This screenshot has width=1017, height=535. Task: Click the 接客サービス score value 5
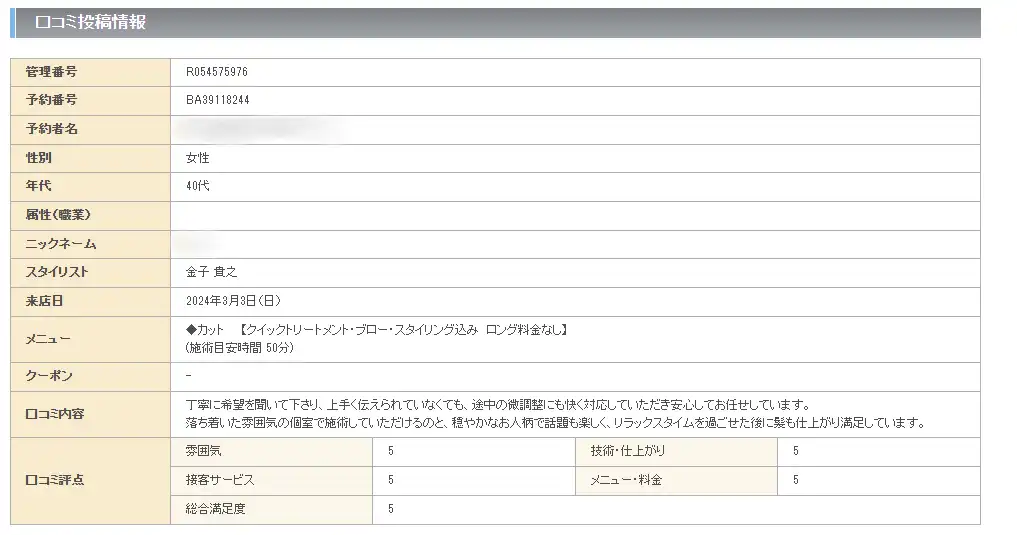[x=390, y=481]
